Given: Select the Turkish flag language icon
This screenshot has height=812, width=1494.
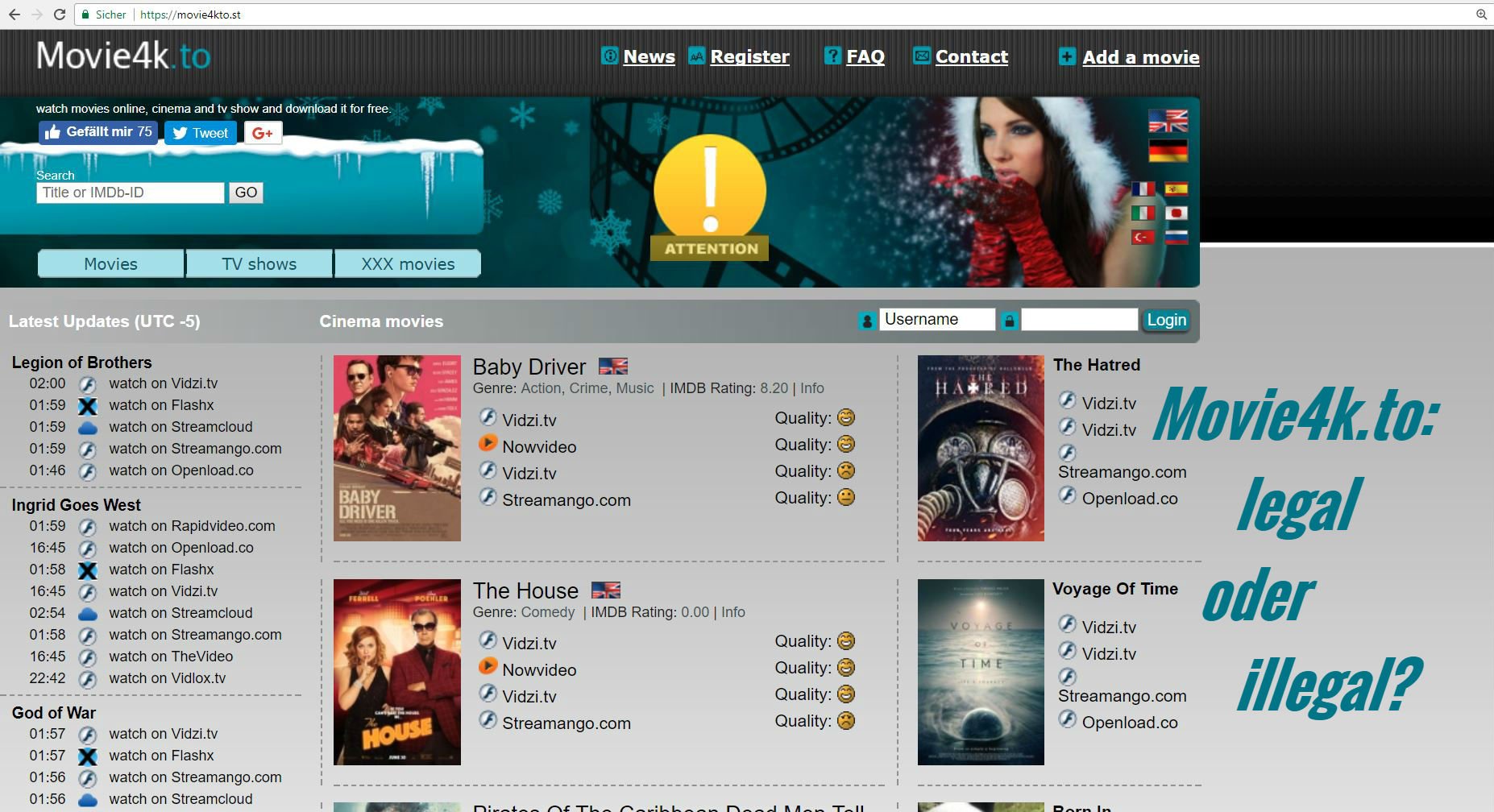Looking at the screenshot, I should [x=1143, y=237].
